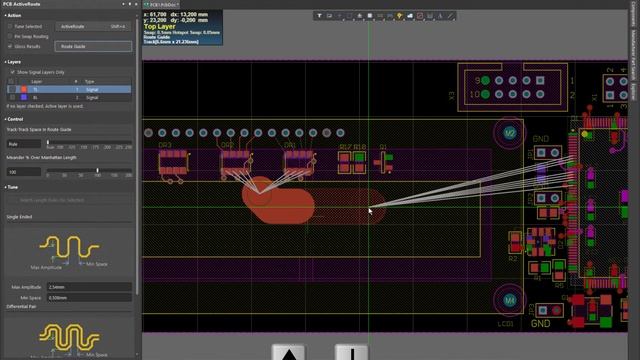Click the Route Guide button
The height and width of the screenshot is (360, 640).
pyautogui.click(x=93, y=47)
